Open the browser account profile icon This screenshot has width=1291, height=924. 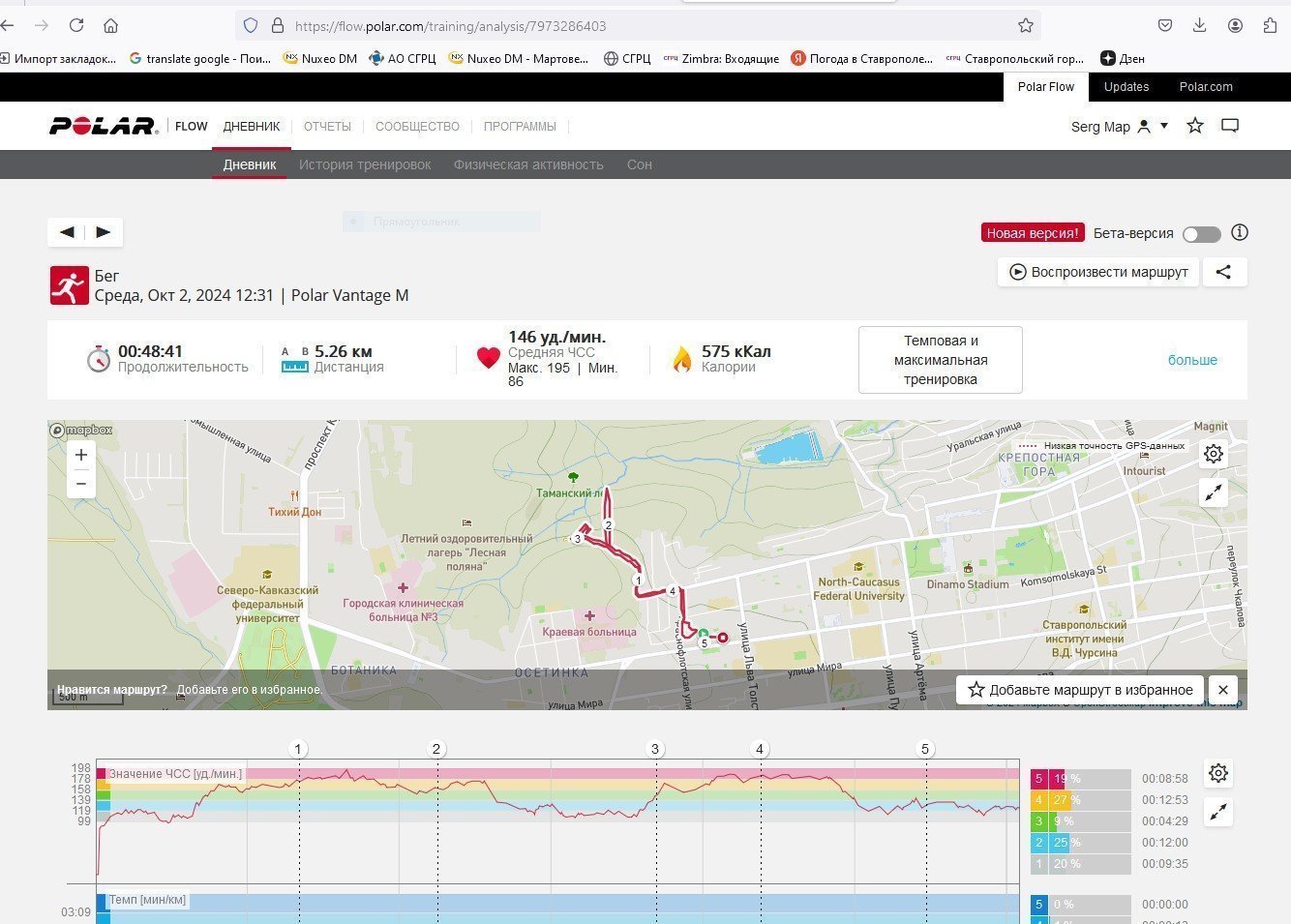(x=1235, y=25)
